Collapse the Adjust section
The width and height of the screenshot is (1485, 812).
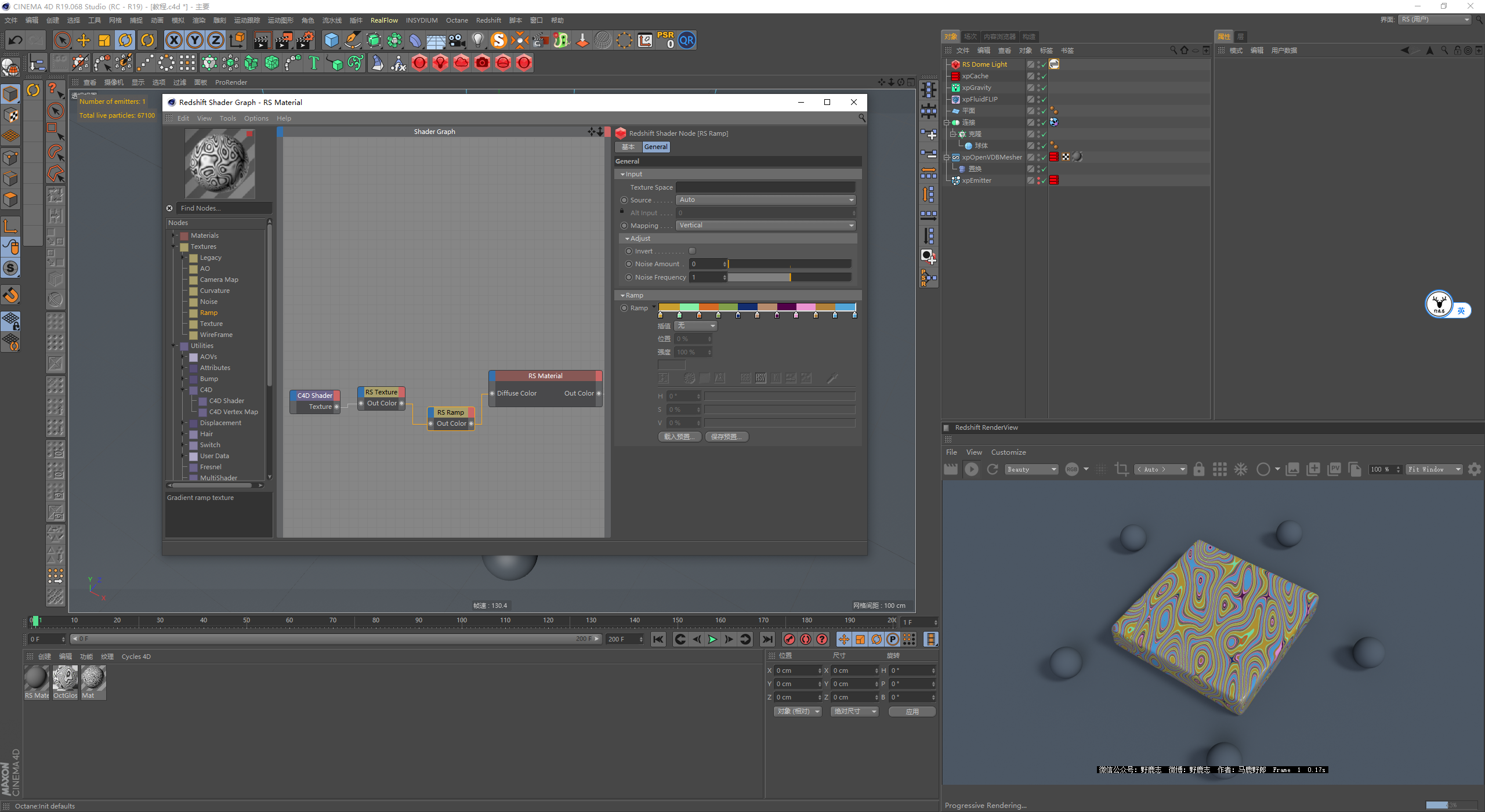pos(627,238)
